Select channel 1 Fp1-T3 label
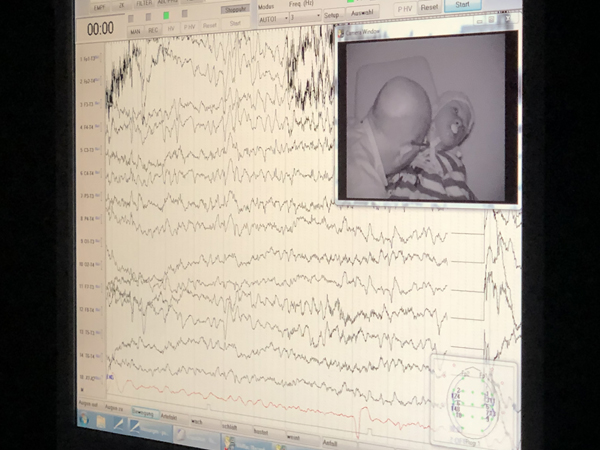 tap(89, 59)
